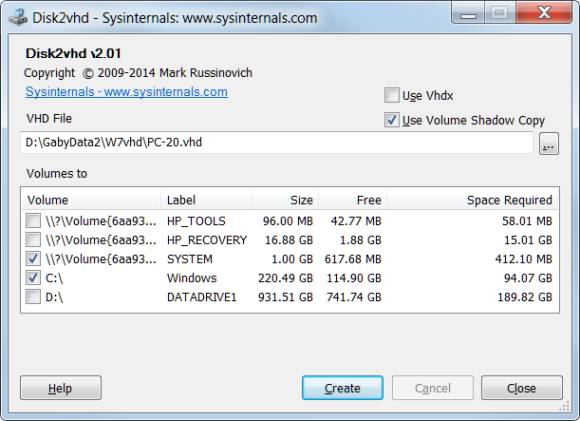Click the C:\ volume name
Image resolution: width=580 pixels, height=421 pixels.
pos(54,278)
